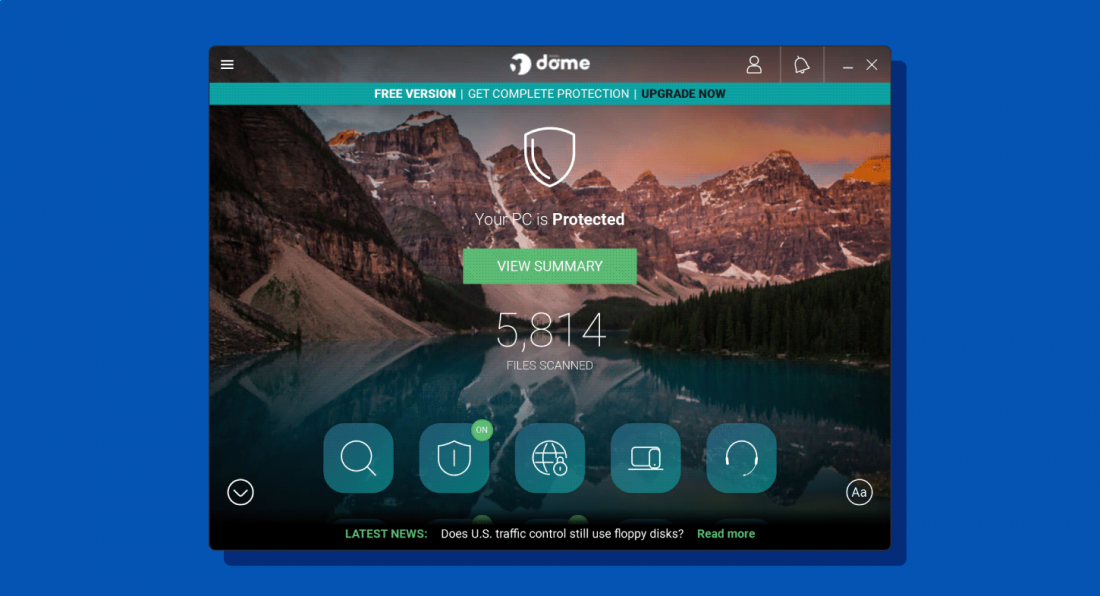Click the shield protection status icon
The height and width of the screenshot is (596, 1100).
pos(550,155)
